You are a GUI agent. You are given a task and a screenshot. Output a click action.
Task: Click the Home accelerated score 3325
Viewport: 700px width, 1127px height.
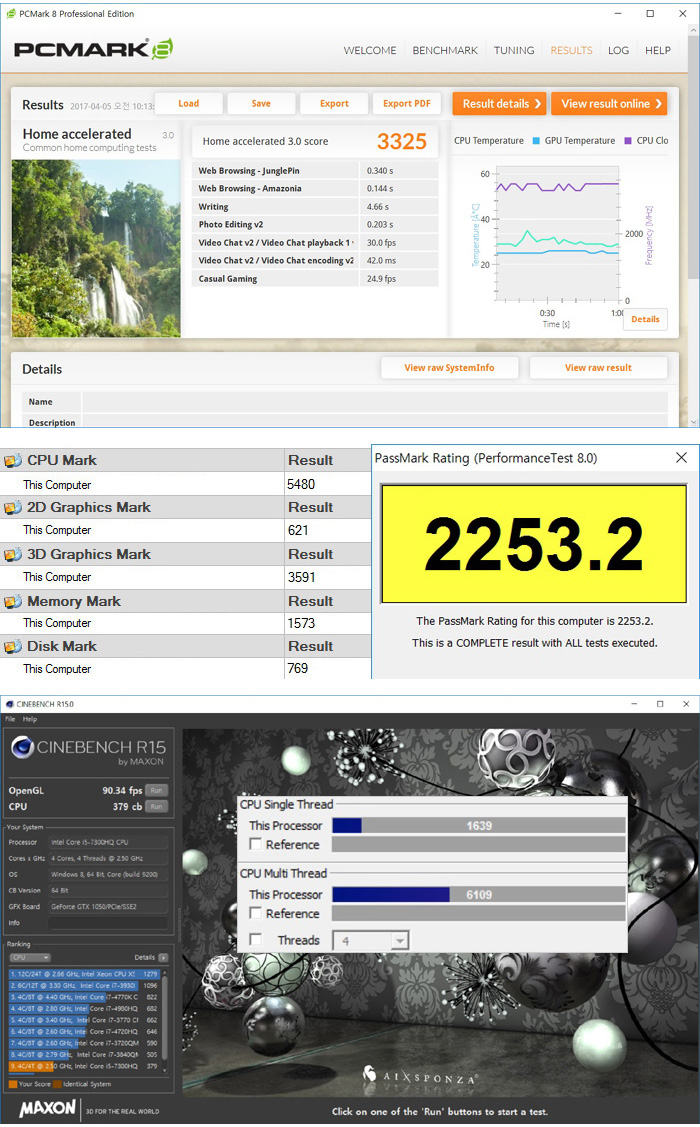(402, 142)
